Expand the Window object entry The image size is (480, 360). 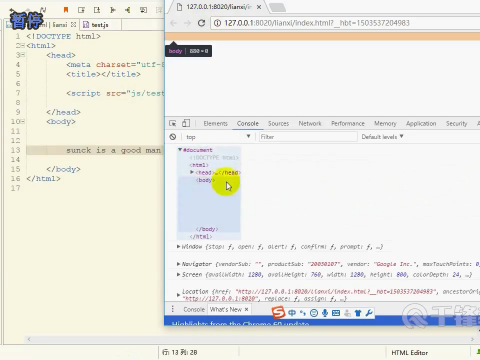pyautogui.click(x=178, y=246)
